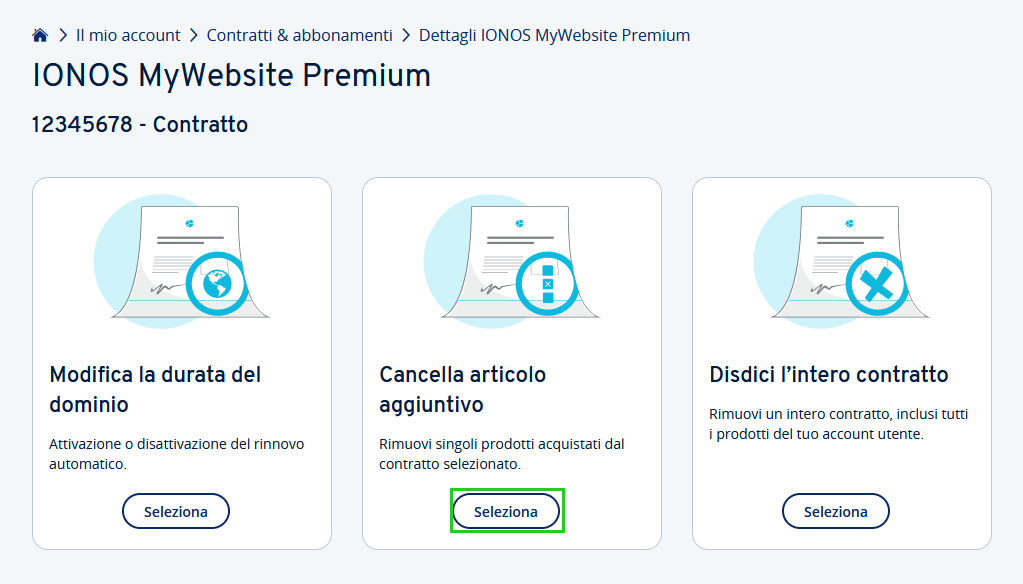Click the 12345678 - Contratto subtitle
This screenshot has height=584, width=1023.
click(140, 124)
